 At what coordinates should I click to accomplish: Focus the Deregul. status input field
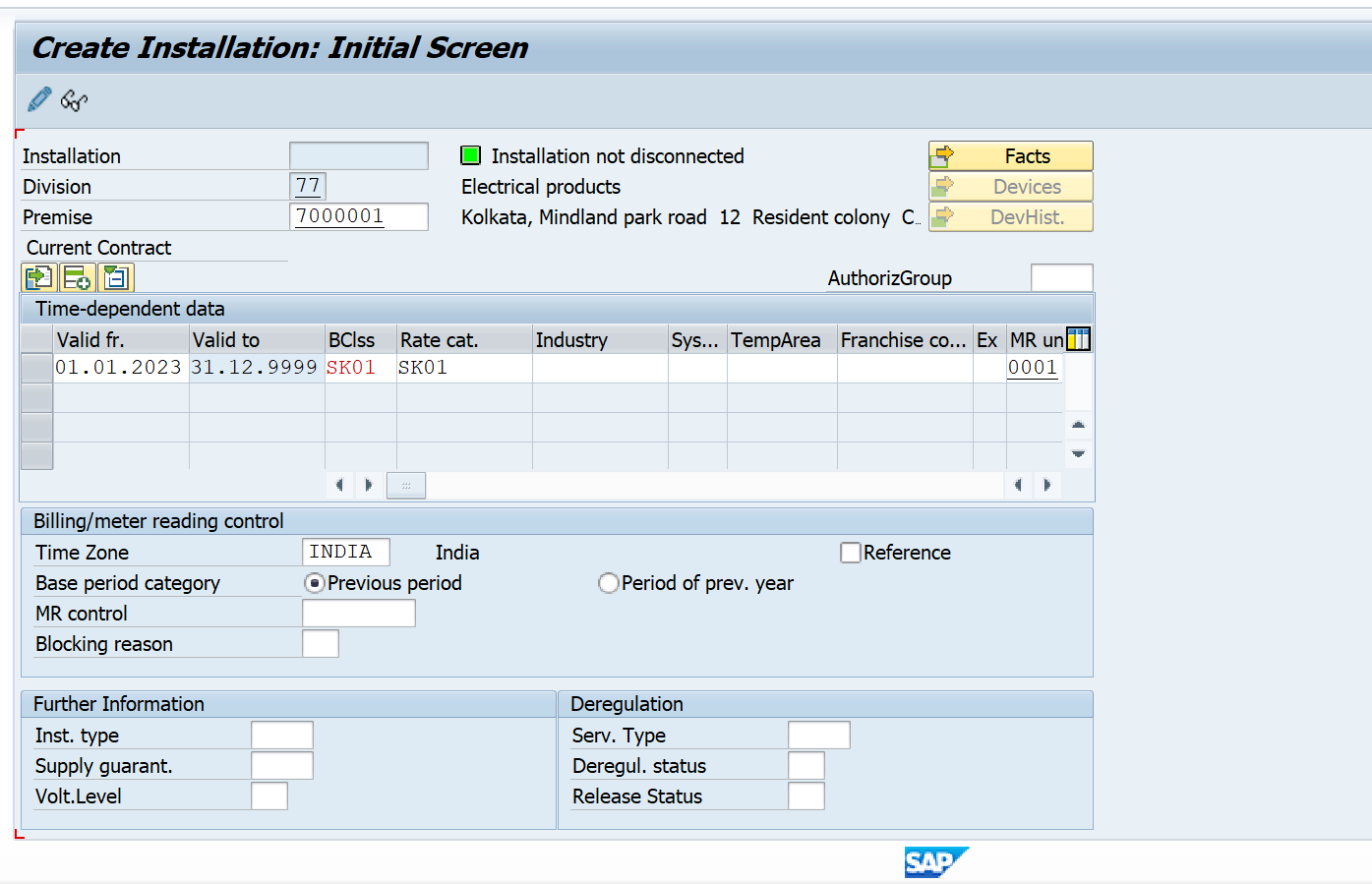(x=806, y=766)
